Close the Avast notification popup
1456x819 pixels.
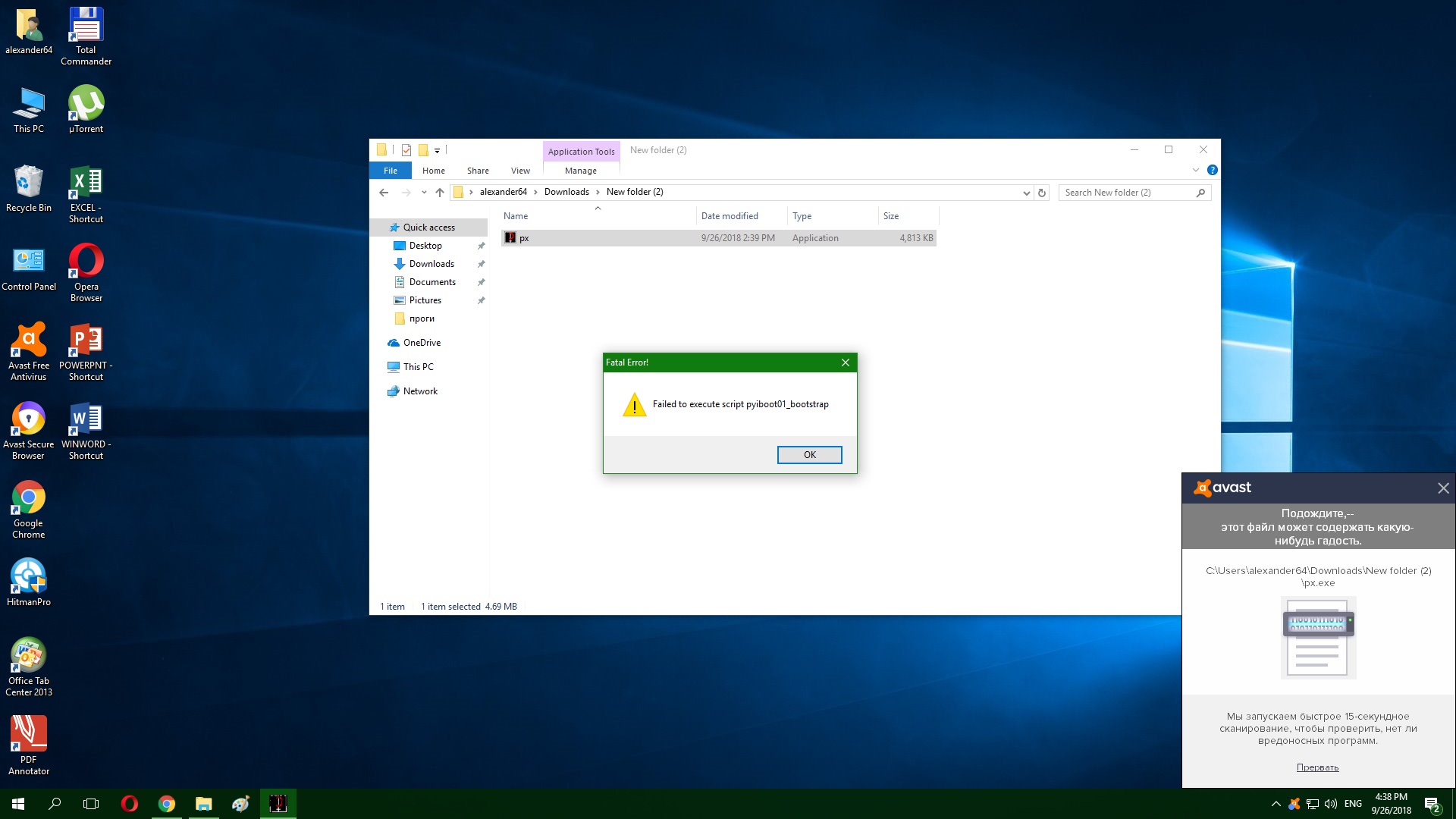pyautogui.click(x=1443, y=488)
